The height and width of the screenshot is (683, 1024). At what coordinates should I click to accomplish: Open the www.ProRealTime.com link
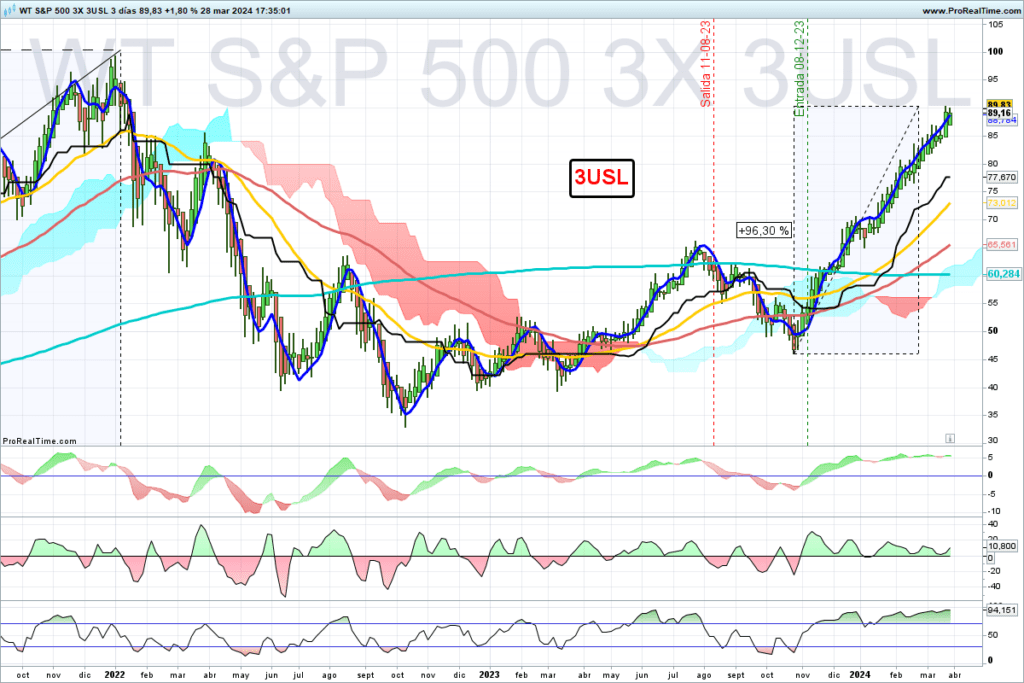[x=970, y=10]
